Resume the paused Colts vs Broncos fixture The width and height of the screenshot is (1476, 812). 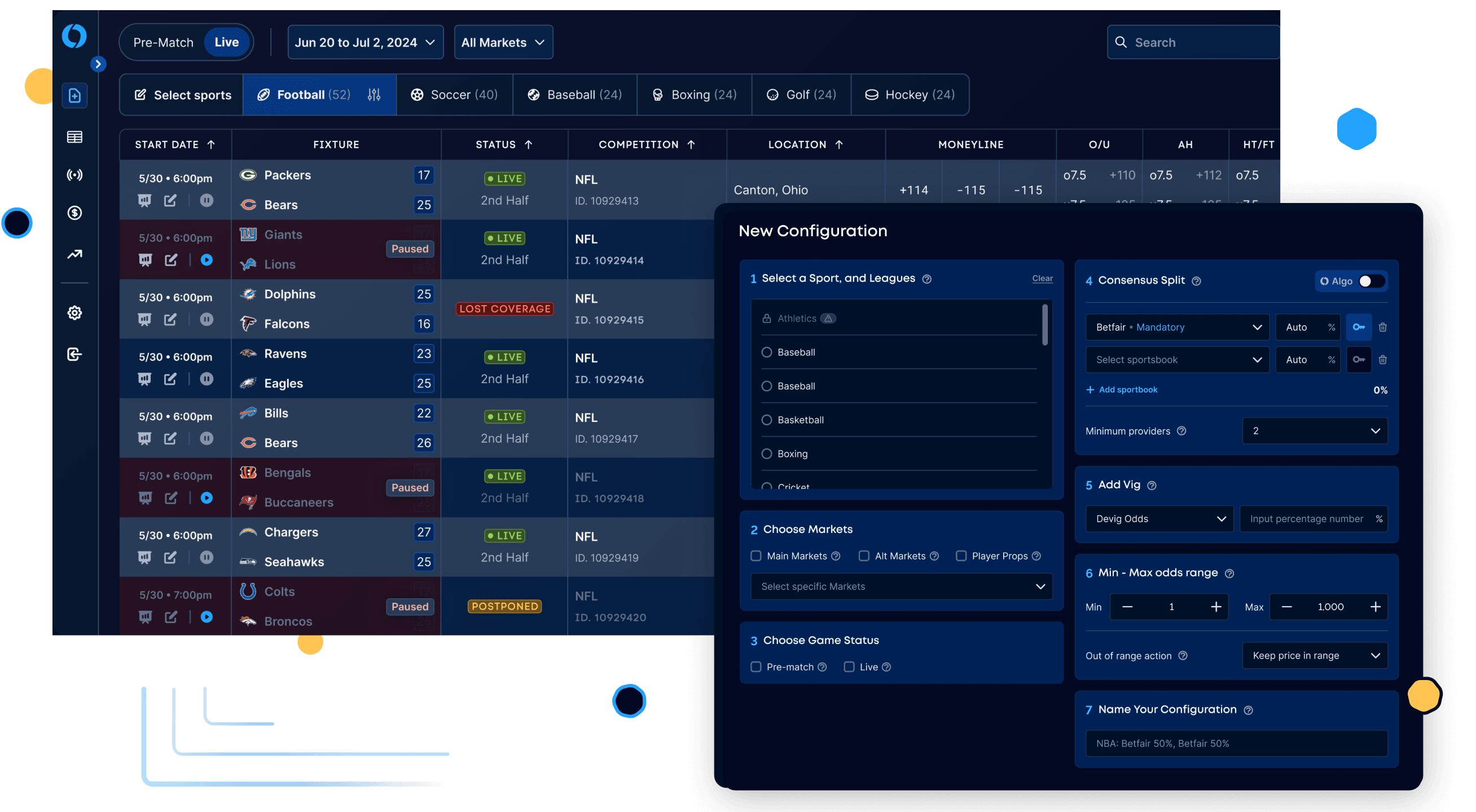(x=207, y=617)
